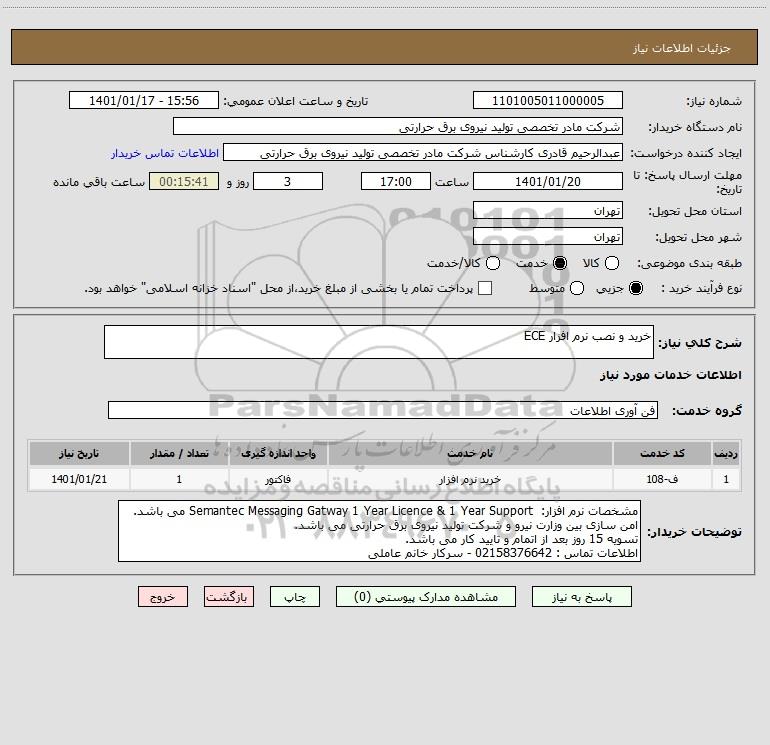Click the اطلاعات خدمات مورد نیاز heading

(670, 375)
